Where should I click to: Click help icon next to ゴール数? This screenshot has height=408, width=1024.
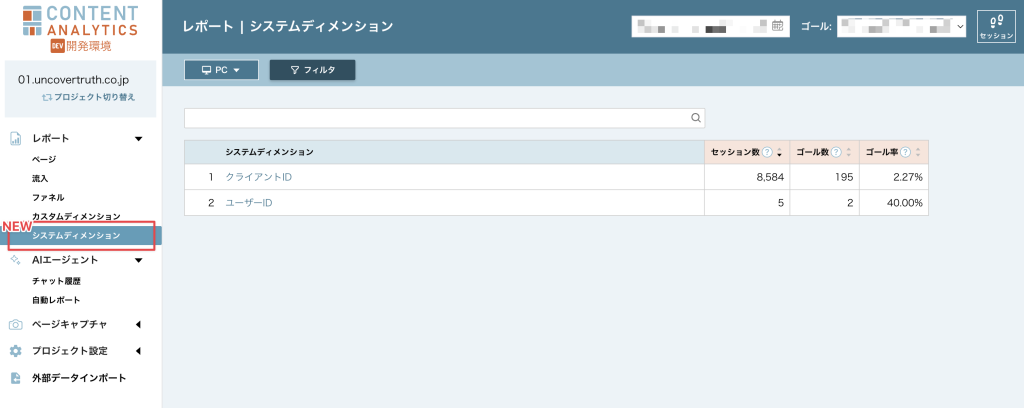(837, 152)
